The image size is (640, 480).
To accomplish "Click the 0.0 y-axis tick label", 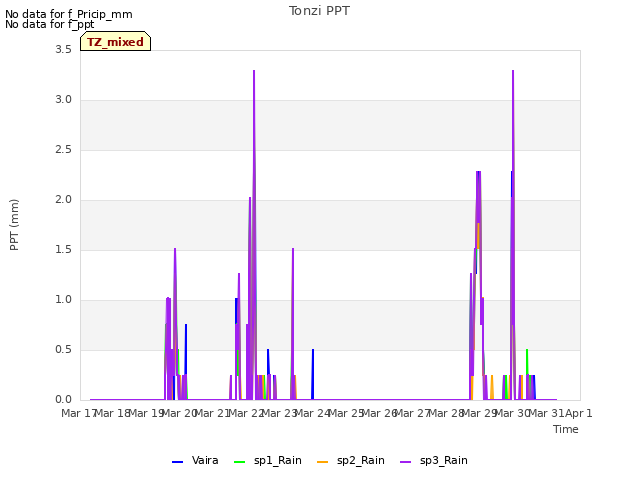I will click(64, 400).
